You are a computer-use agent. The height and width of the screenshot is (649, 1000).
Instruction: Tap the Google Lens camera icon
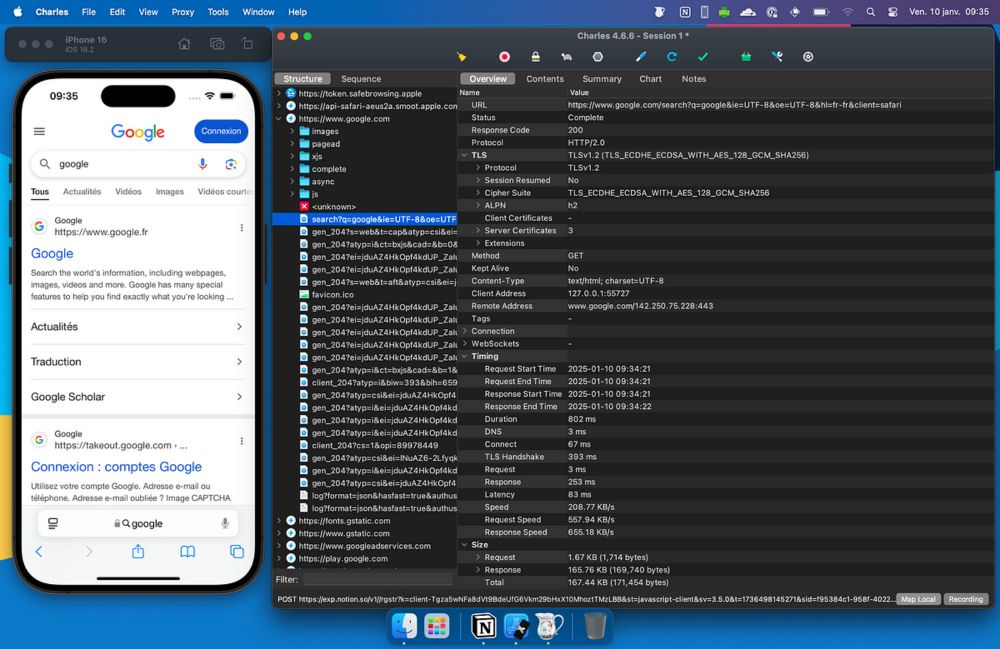[x=231, y=164]
